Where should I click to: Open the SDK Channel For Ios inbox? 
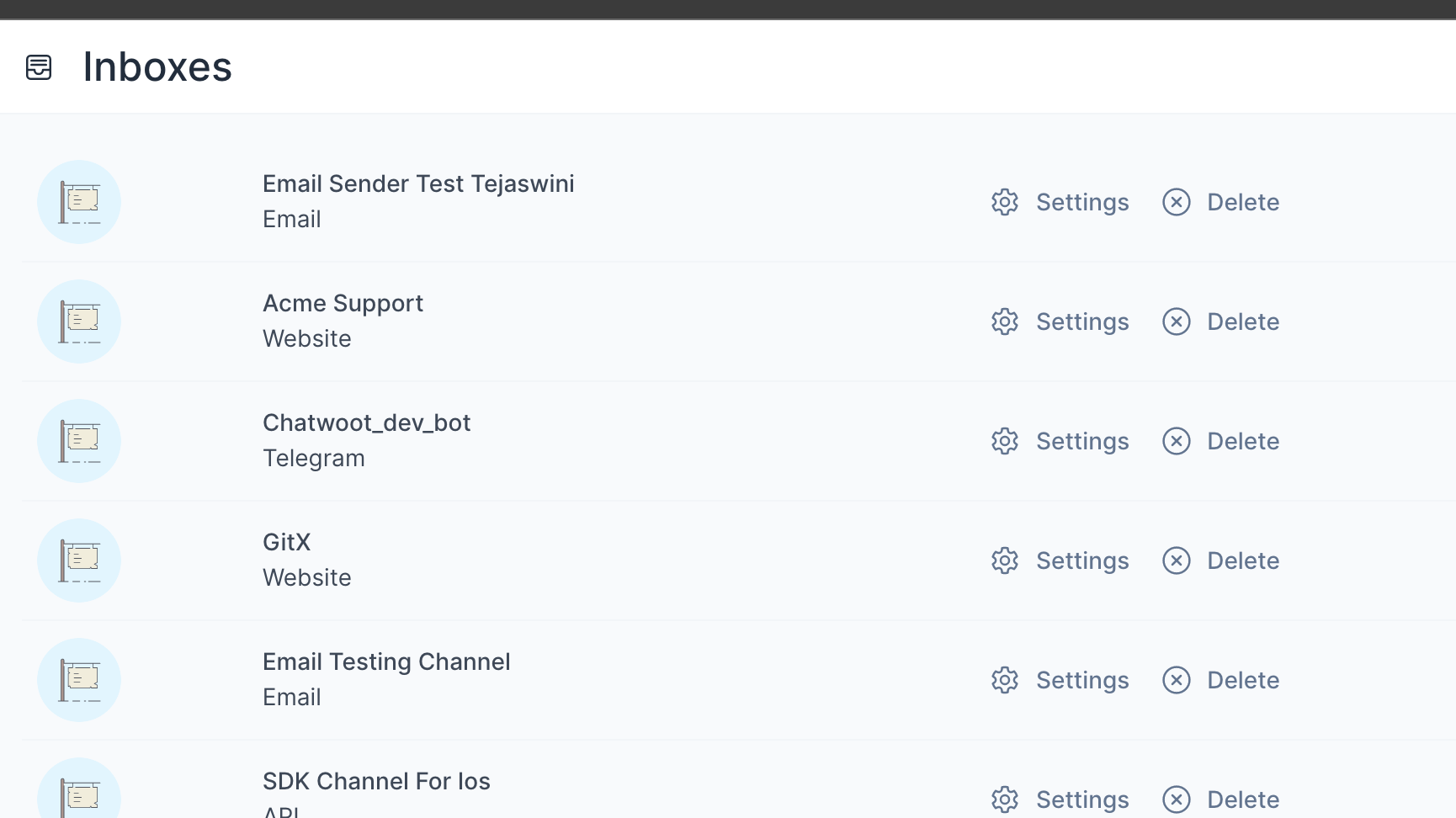376,781
